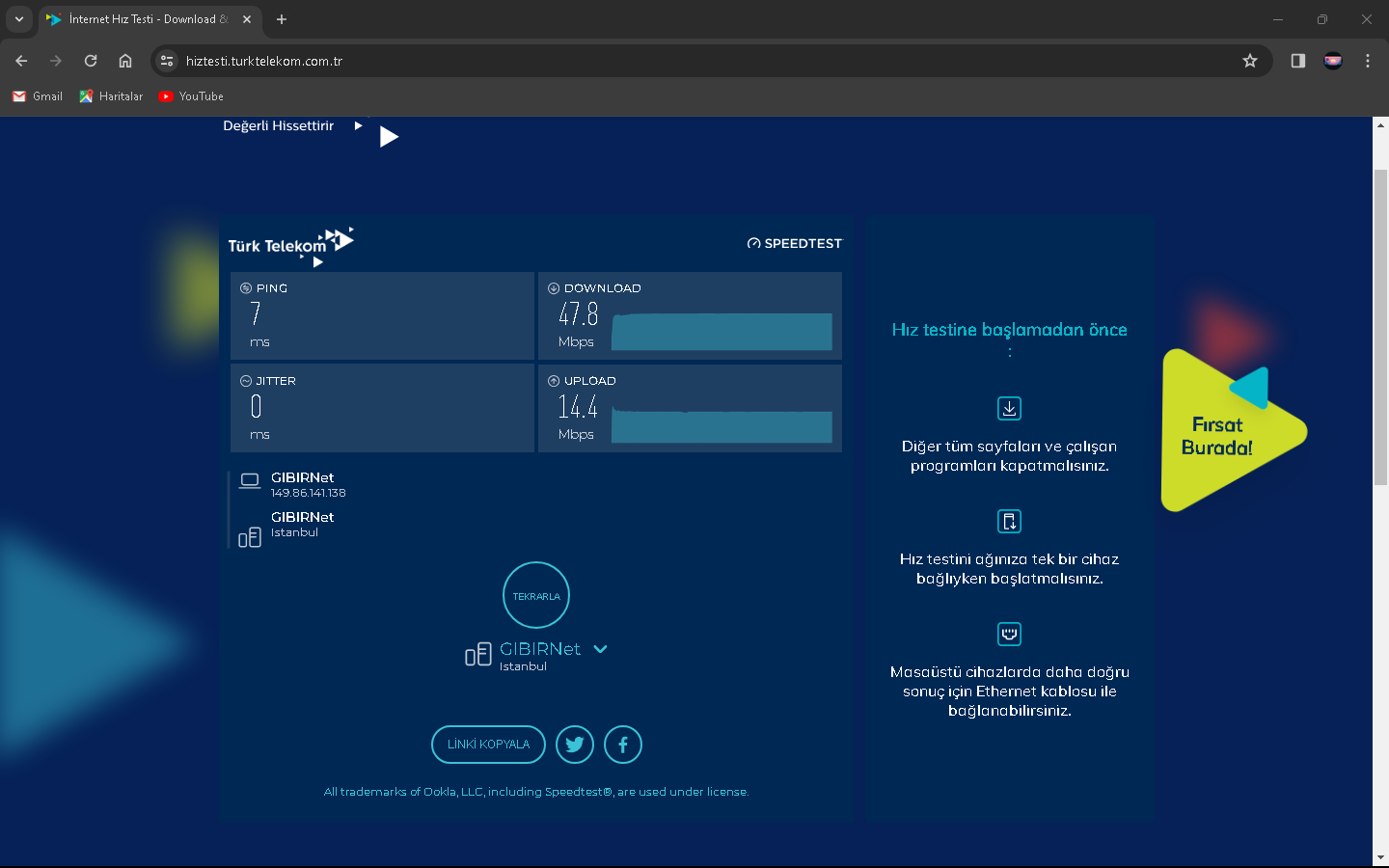Open the browser side panel

[1298, 61]
